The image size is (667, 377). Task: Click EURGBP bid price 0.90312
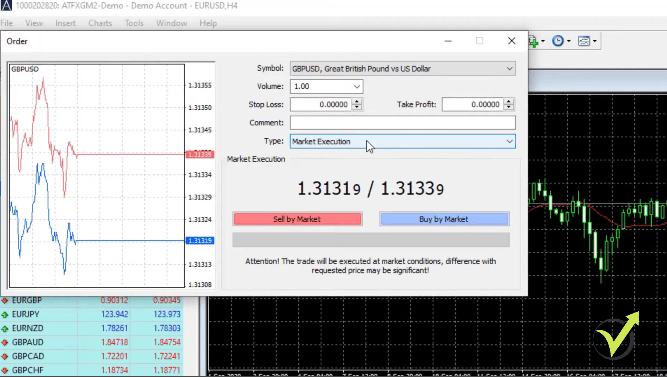[114, 301]
